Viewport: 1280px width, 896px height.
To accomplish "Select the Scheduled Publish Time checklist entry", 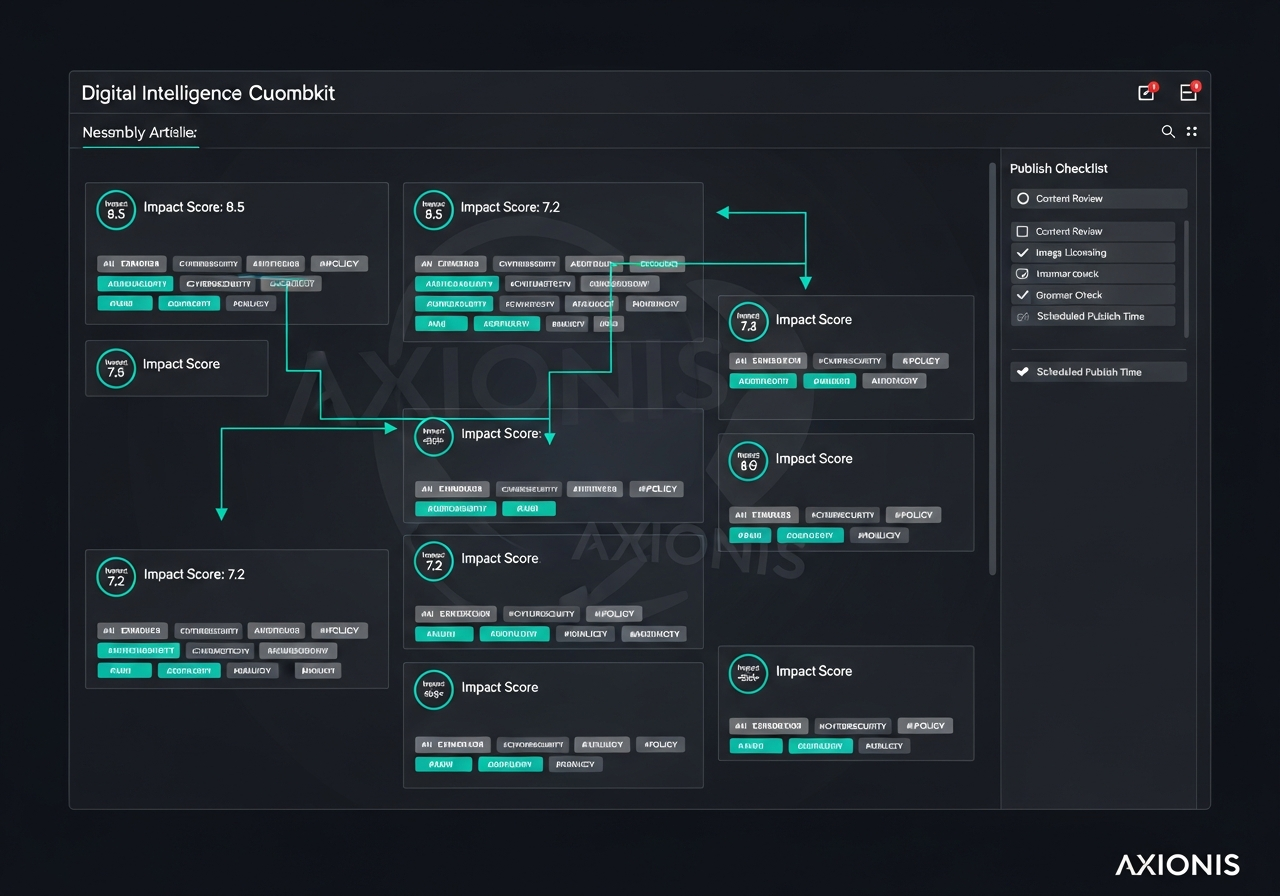I will (x=1097, y=371).
